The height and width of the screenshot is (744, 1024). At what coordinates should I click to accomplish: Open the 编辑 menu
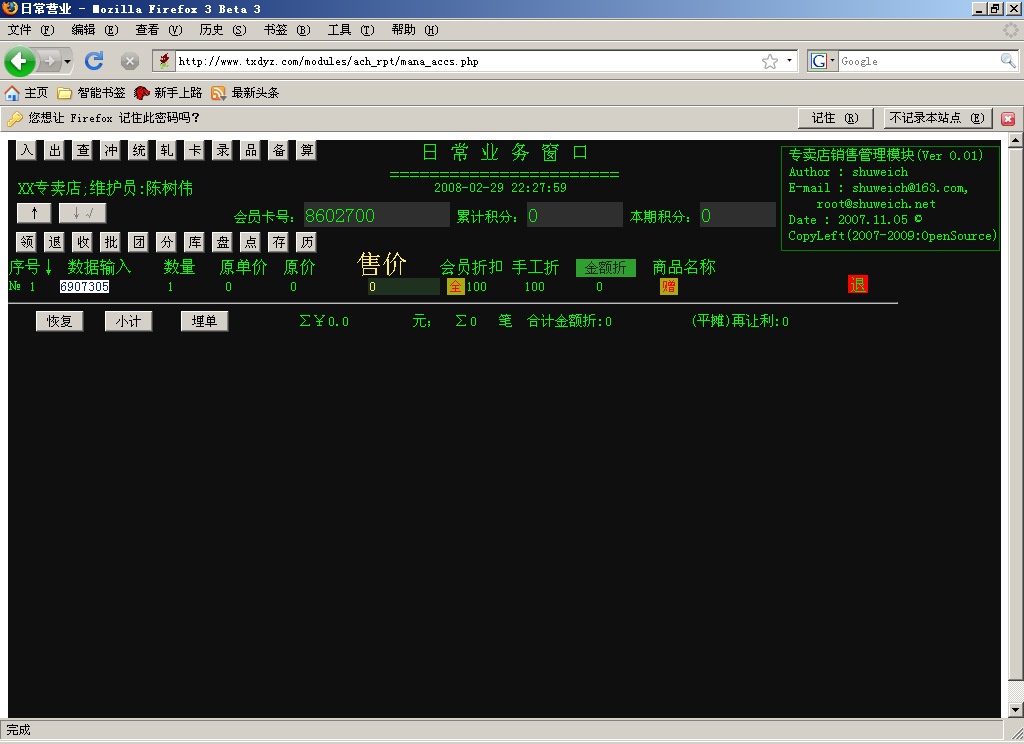tap(95, 30)
